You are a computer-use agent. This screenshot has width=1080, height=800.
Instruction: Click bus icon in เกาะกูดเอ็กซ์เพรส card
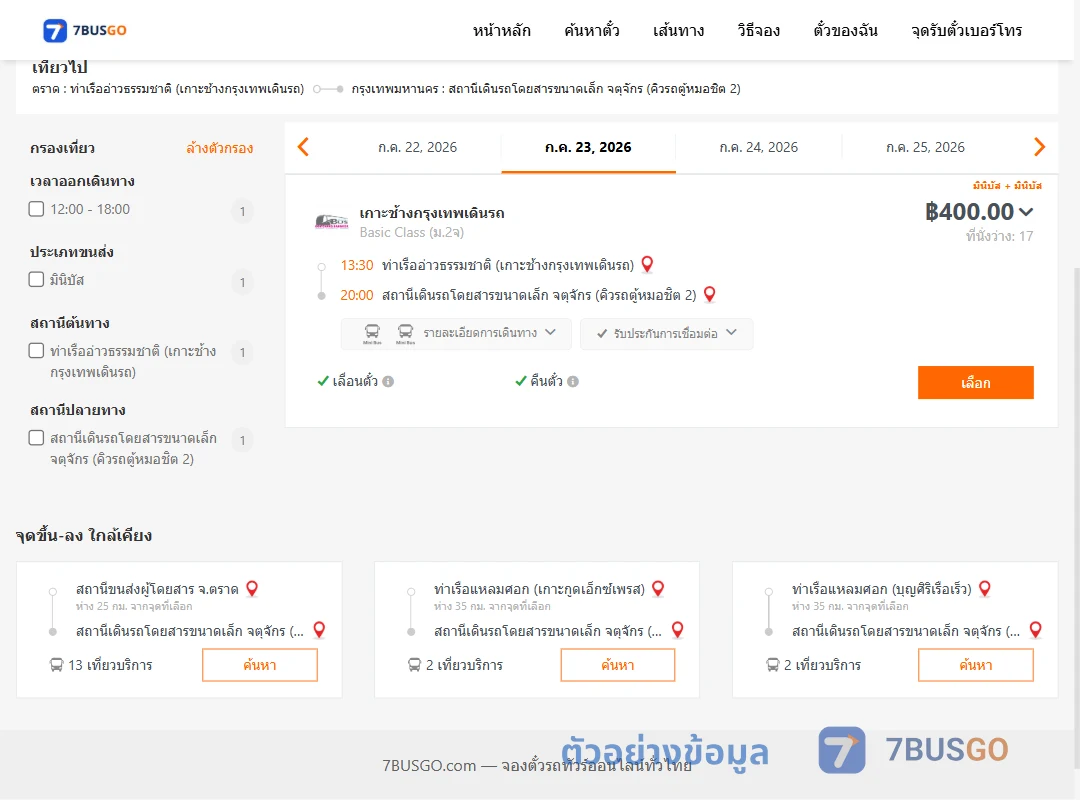coord(414,665)
